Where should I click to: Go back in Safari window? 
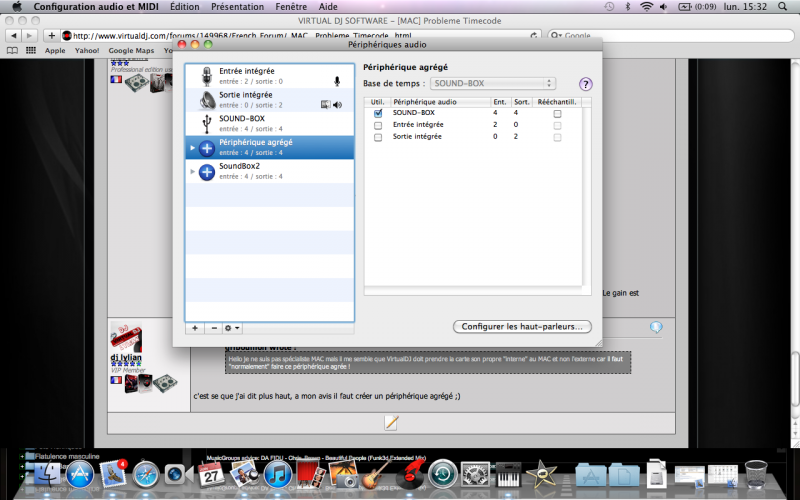[x=14, y=35]
